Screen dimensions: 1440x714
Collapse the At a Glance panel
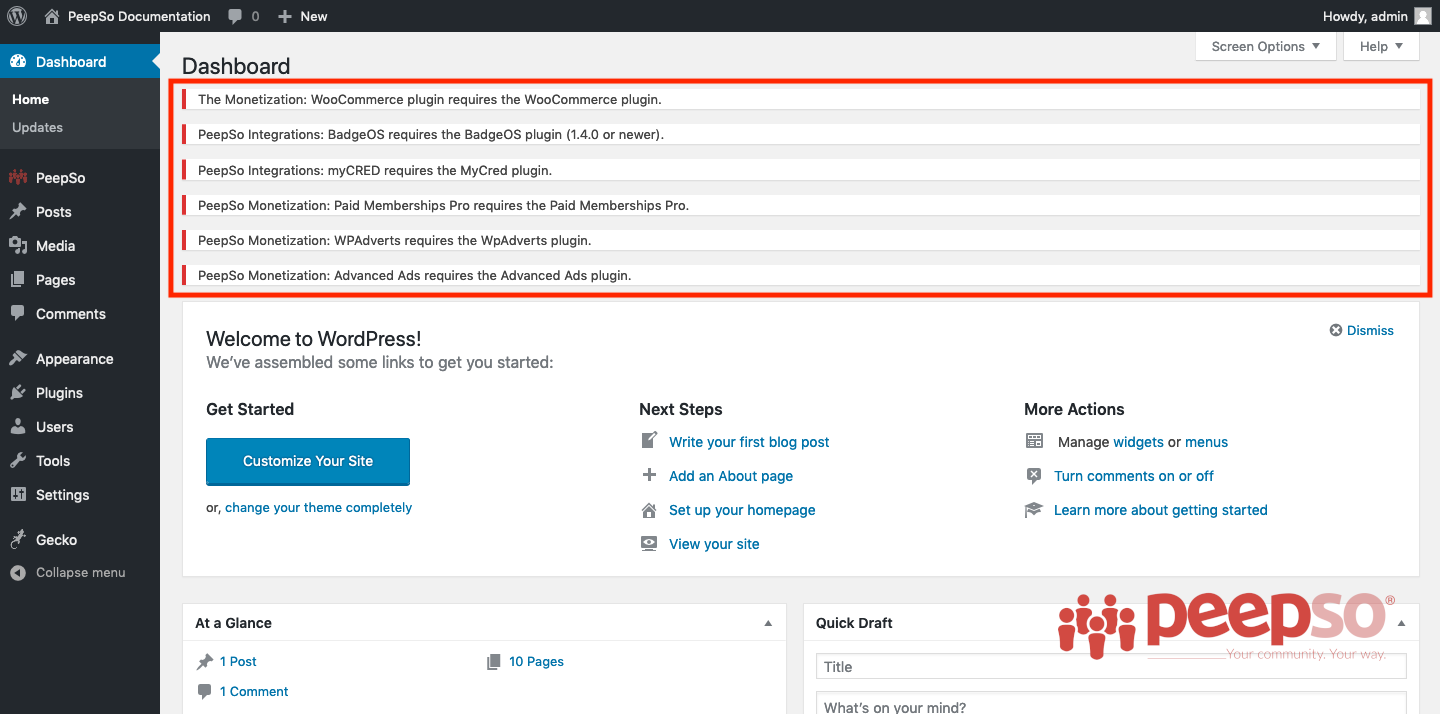(x=768, y=623)
